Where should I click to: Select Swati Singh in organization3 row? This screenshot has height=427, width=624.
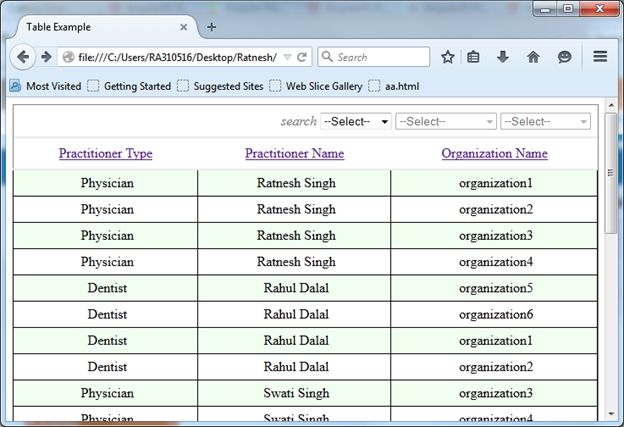(x=296, y=393)
